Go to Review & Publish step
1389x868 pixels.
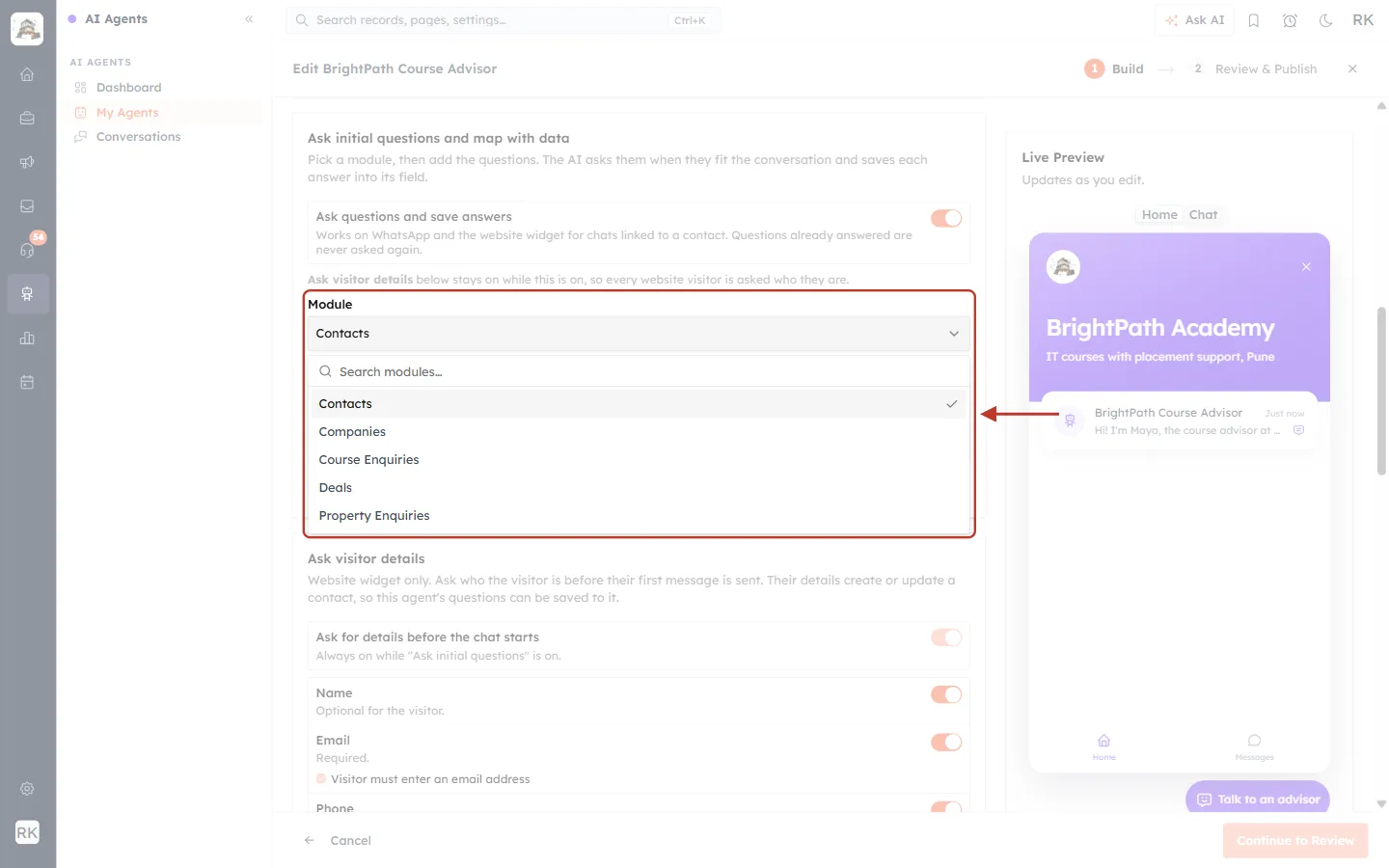(1254, 68)
